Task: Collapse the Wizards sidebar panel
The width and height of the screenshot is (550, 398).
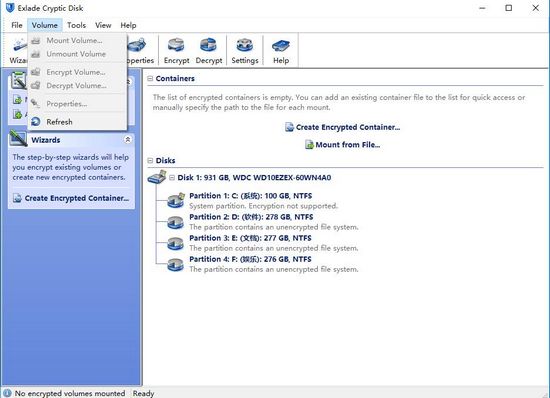Action: pyautogui.click(x=128, y=140)
